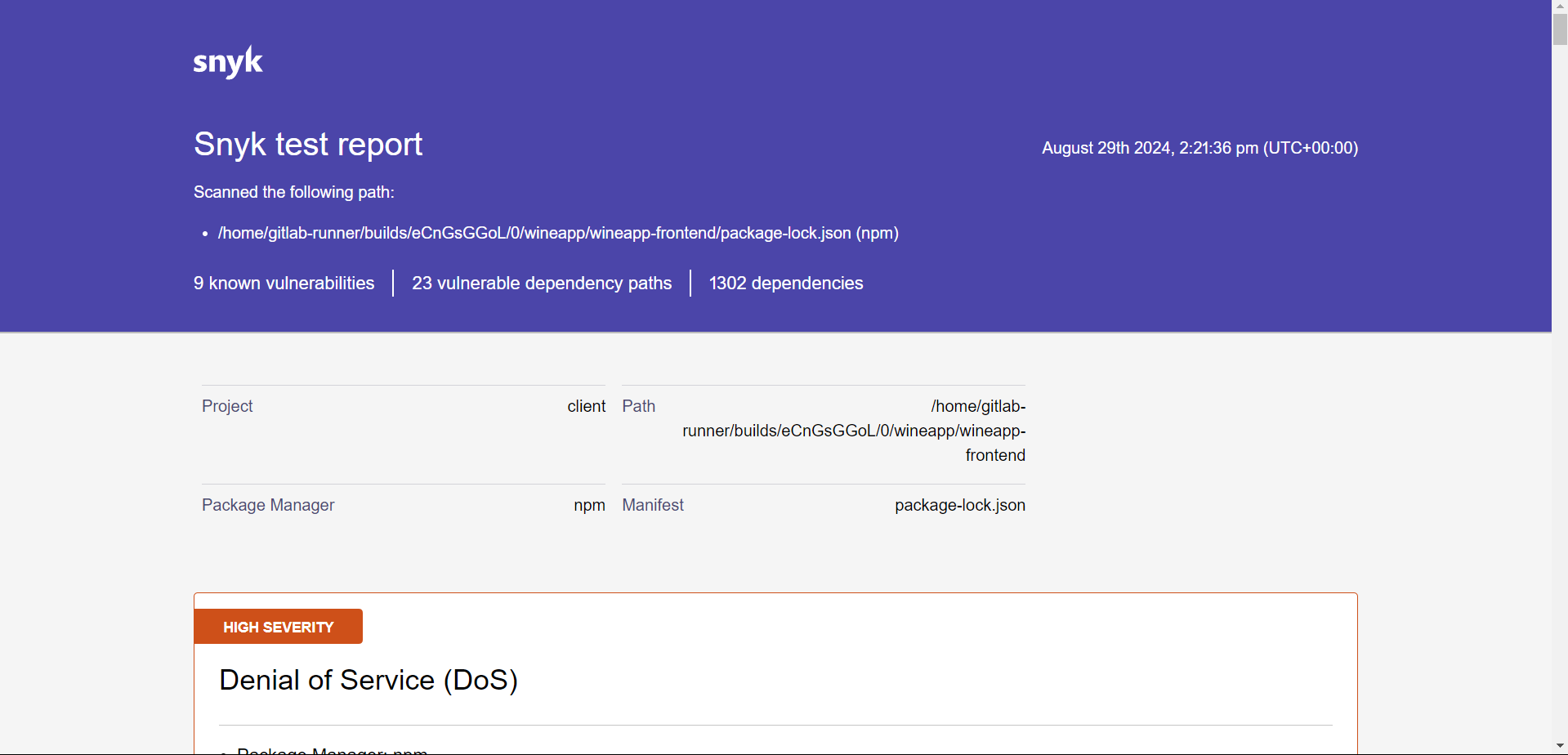The width and height of the screenshot is (1568, 755).
Task: Click the gitlab-runner path value in table
Action: pyautogui.click(x=854, y=431)
